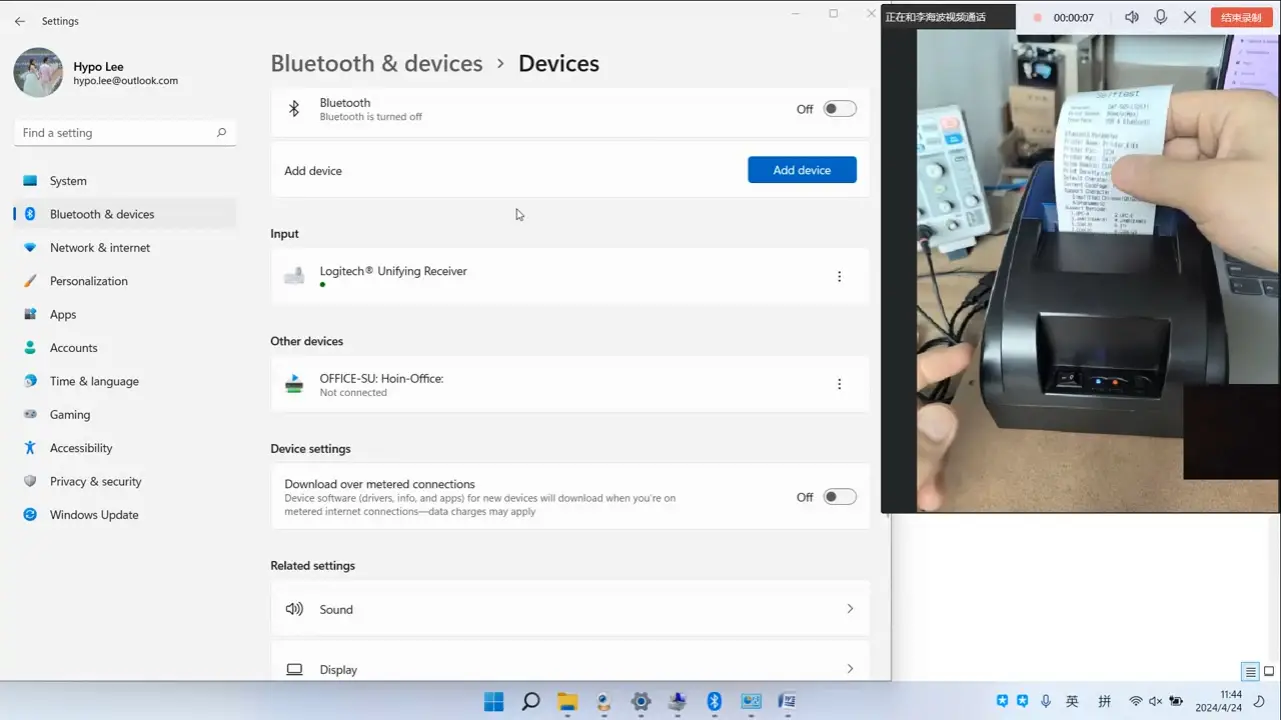Turn on the Bluetooth toggle

[x=839, y=109]
